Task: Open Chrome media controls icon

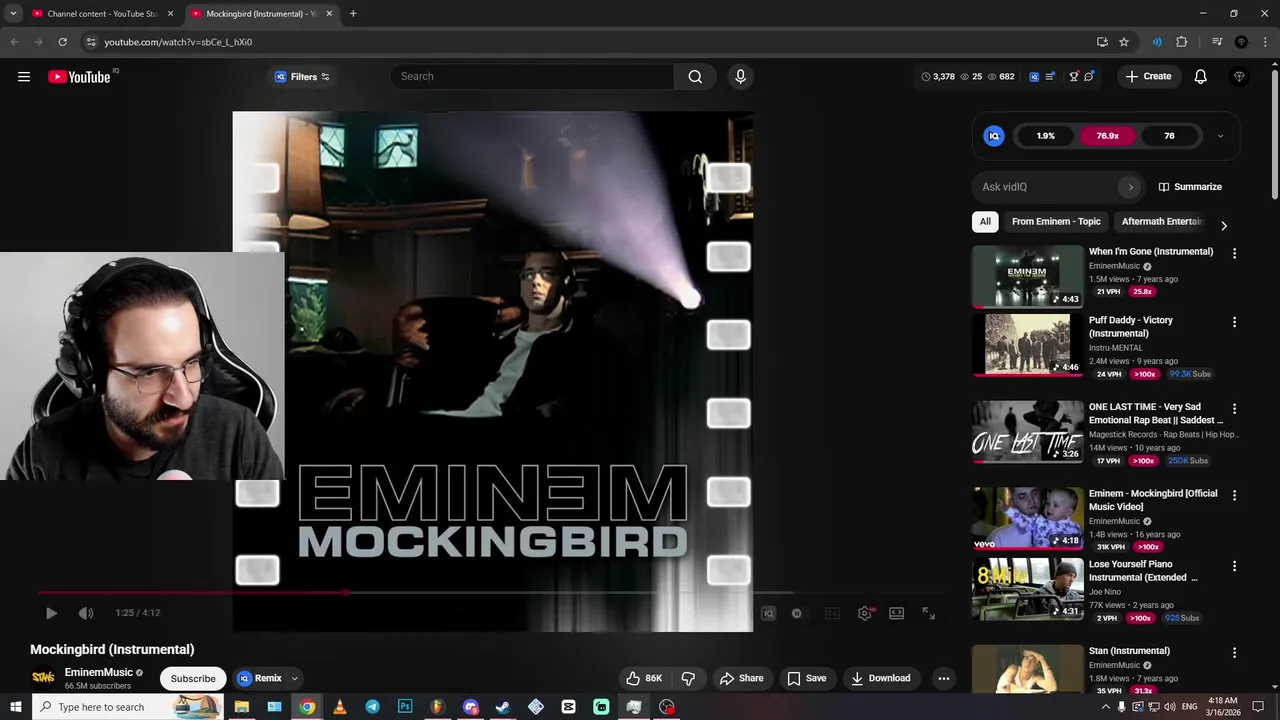Action: coord(1217,42)
